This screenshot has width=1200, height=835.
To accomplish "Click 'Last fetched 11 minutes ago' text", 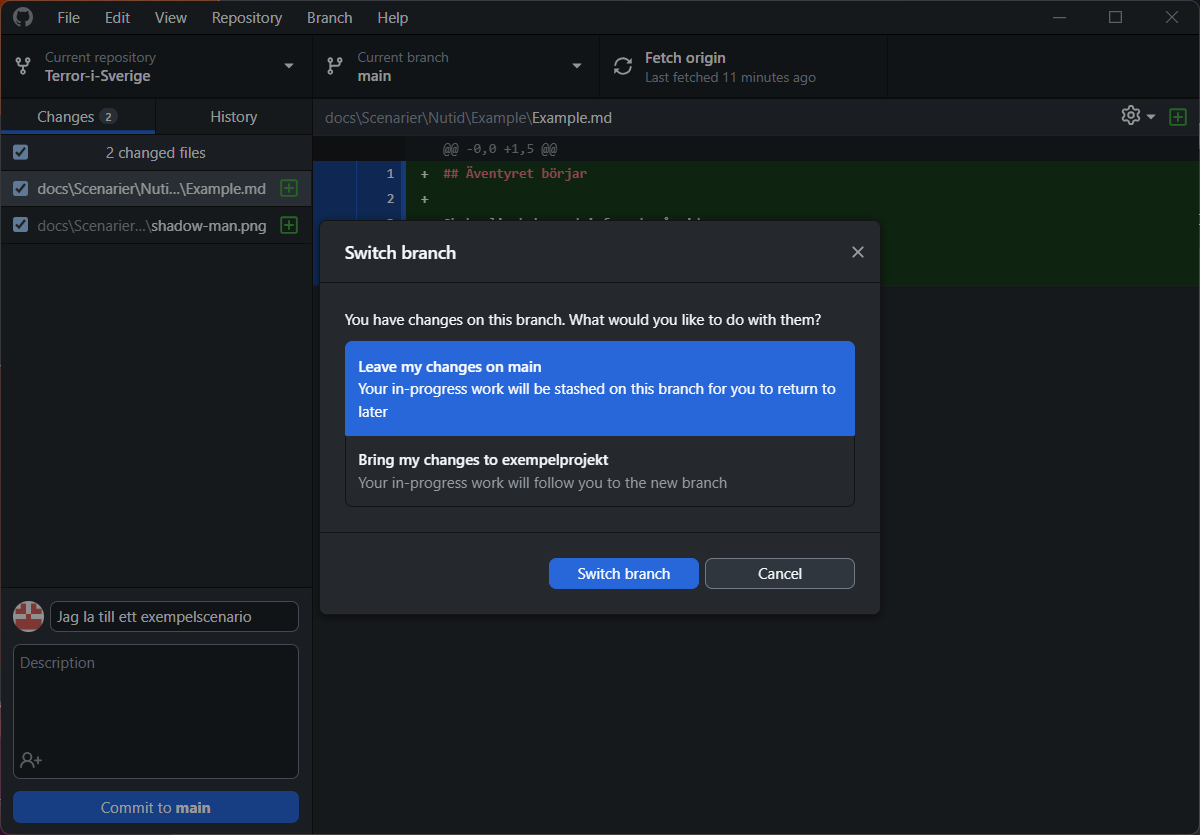I will pyautogui.click(x=730, y=77).
